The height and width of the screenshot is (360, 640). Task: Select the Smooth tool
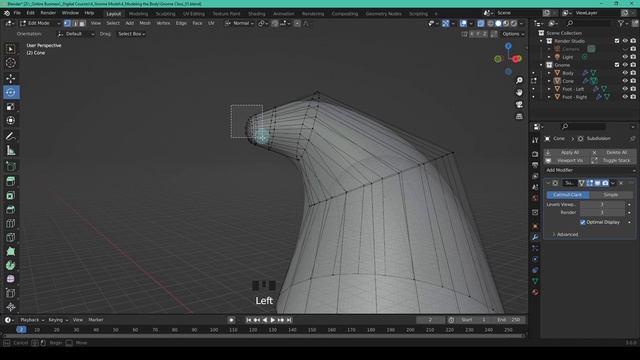coord(11,279)
